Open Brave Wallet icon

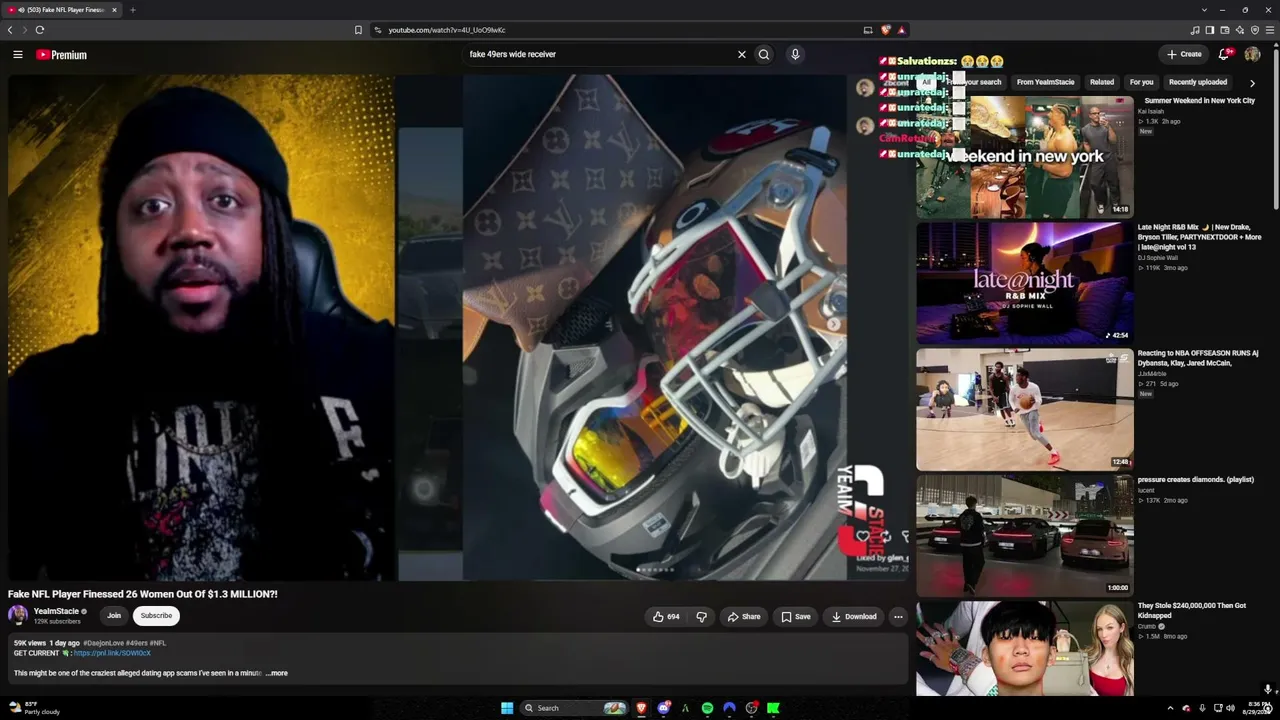tap(1225, 30)
